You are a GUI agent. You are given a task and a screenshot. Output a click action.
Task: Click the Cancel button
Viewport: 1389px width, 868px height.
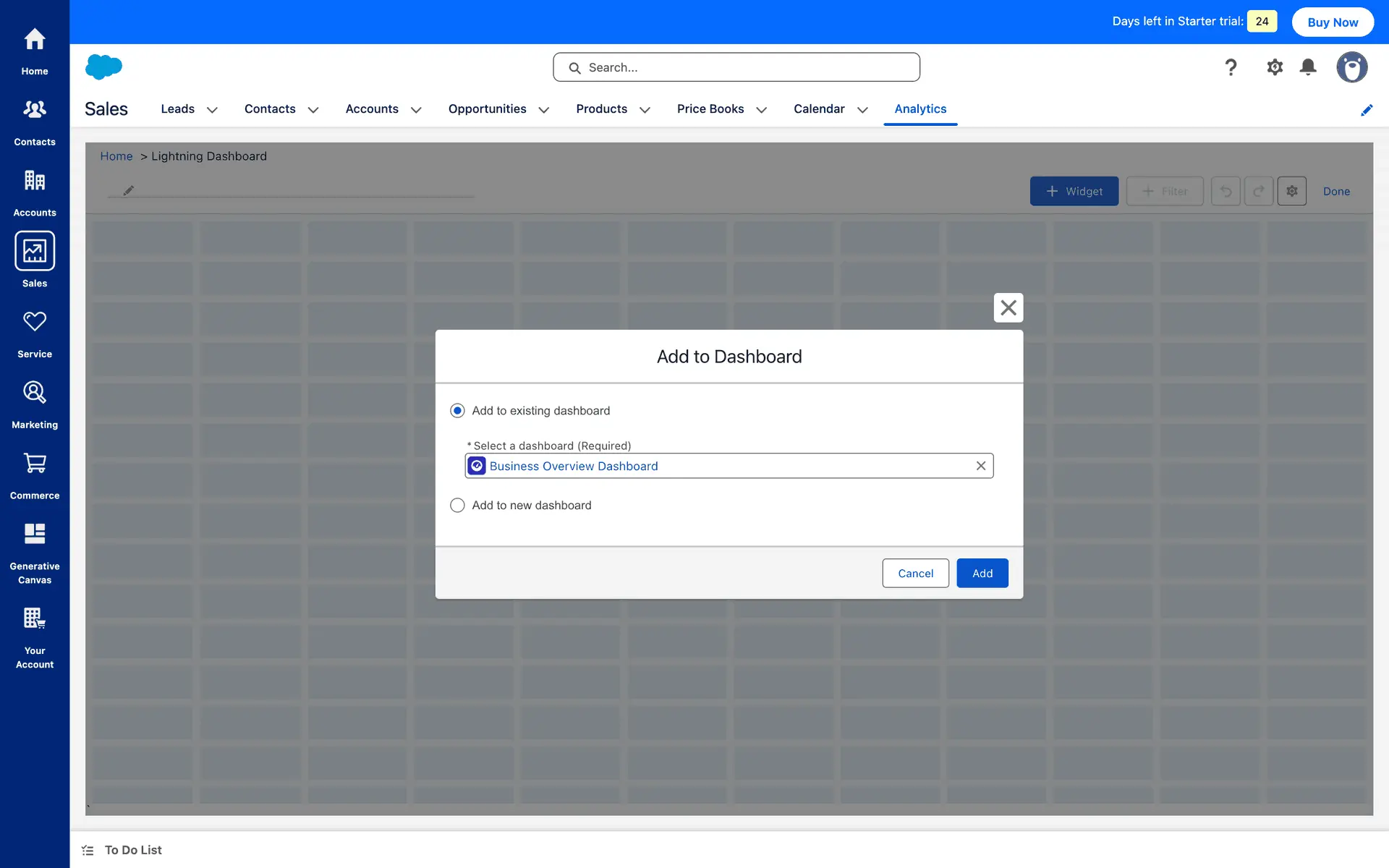pyautogui.click(x=915, y=573)
